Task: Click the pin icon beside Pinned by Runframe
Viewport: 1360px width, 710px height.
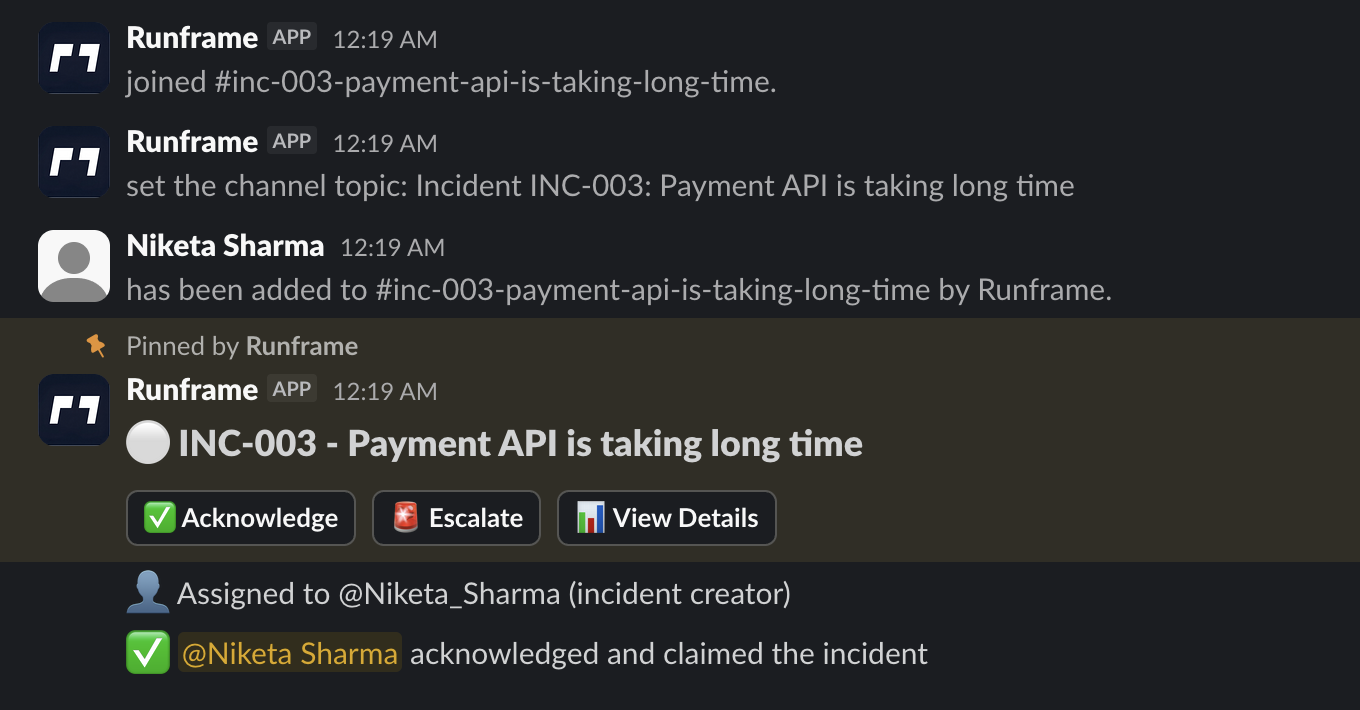Action: (96, 344)
